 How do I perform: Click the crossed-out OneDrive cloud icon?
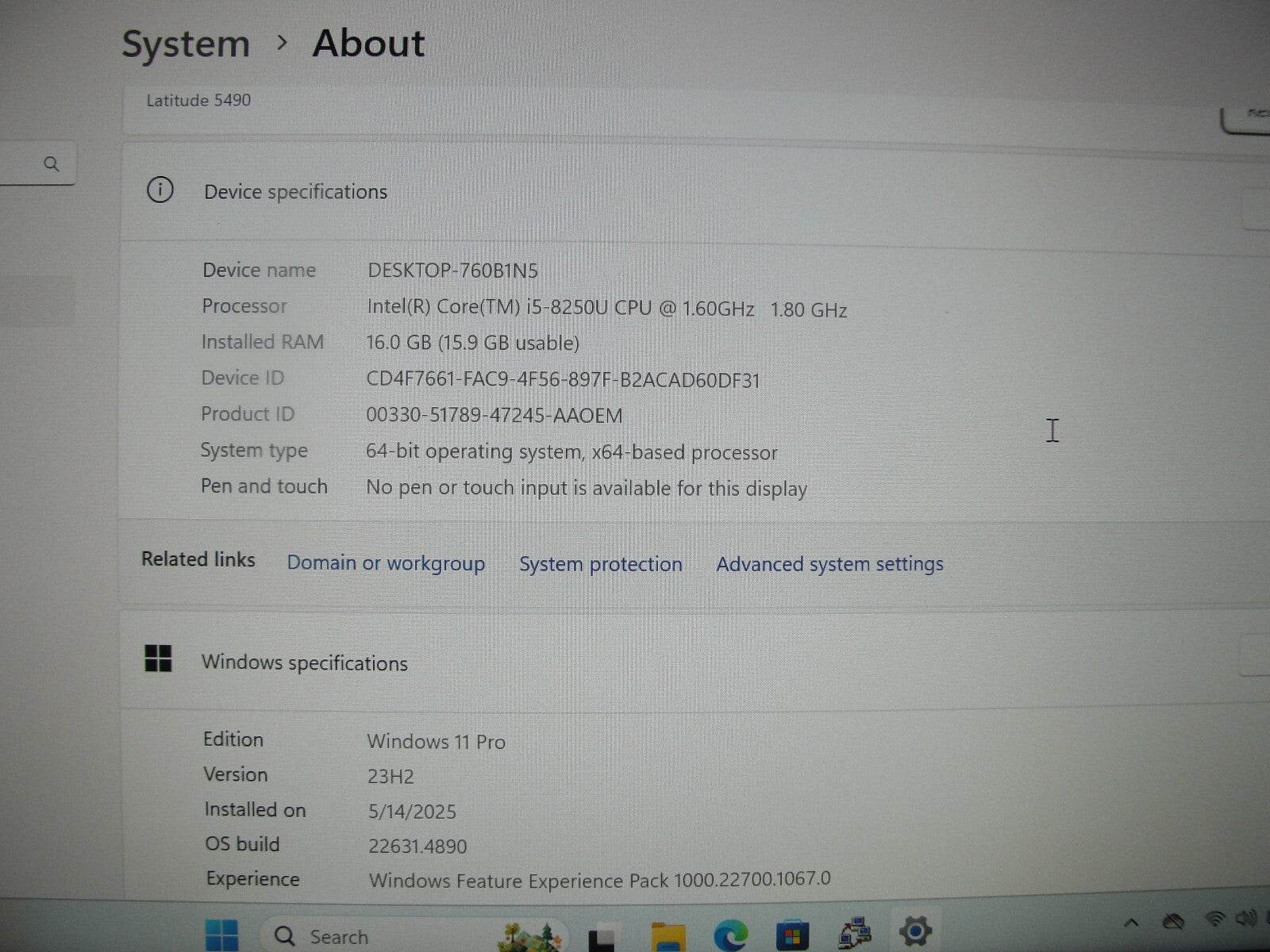click(1173, 920)
